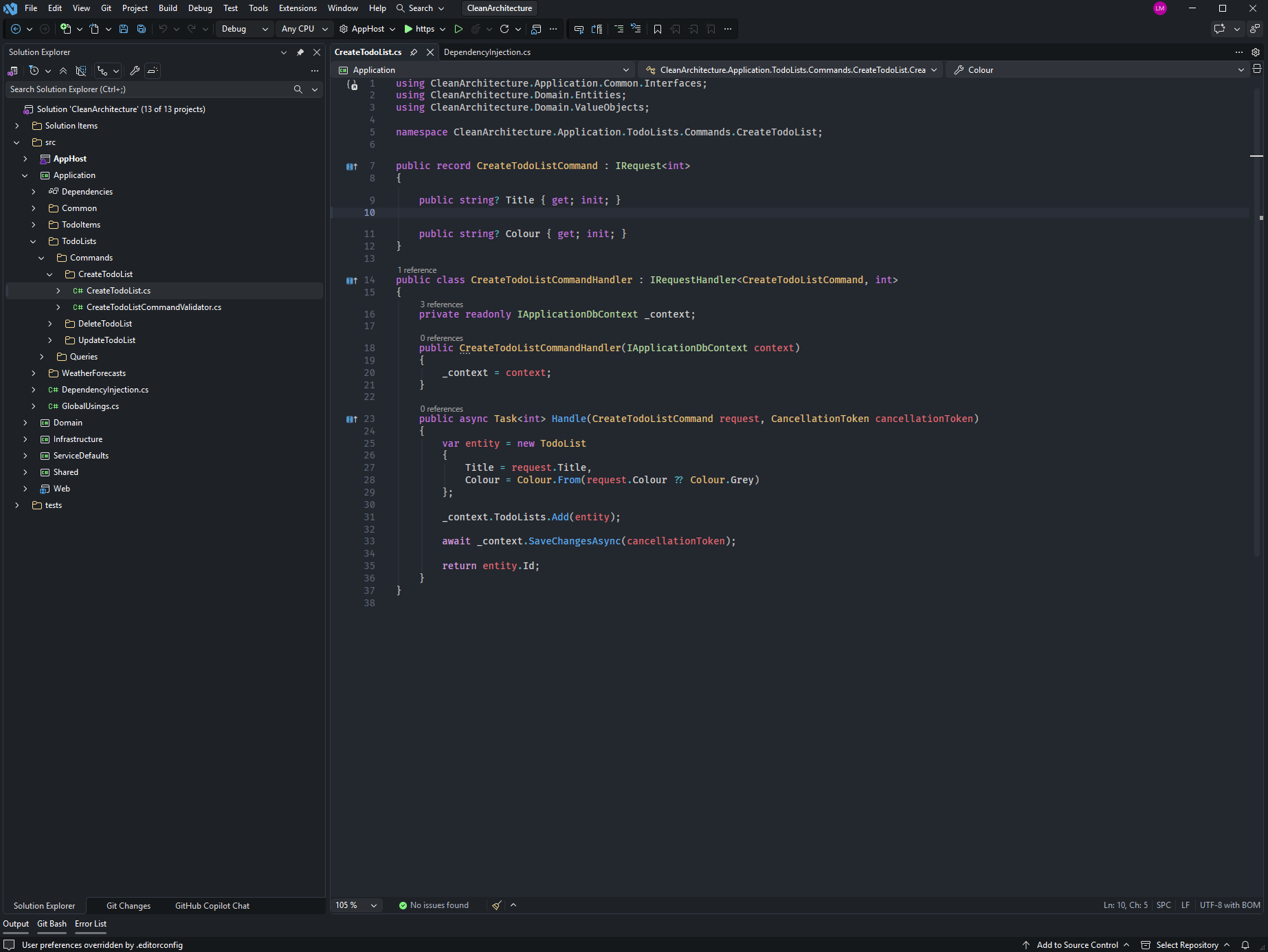Open the Extensions menu
This screenshot has height=952, width=1268.
298,8
